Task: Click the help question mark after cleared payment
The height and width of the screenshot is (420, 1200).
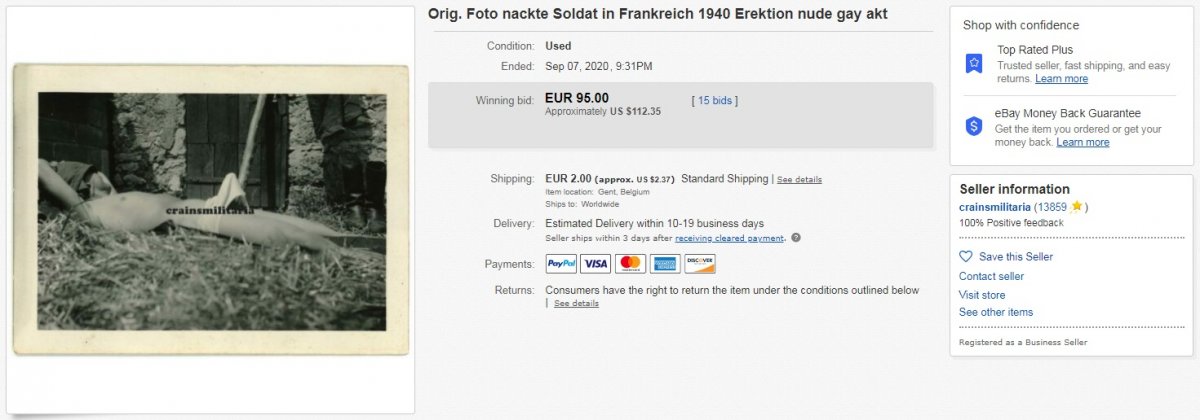Action: pos(796,238)
